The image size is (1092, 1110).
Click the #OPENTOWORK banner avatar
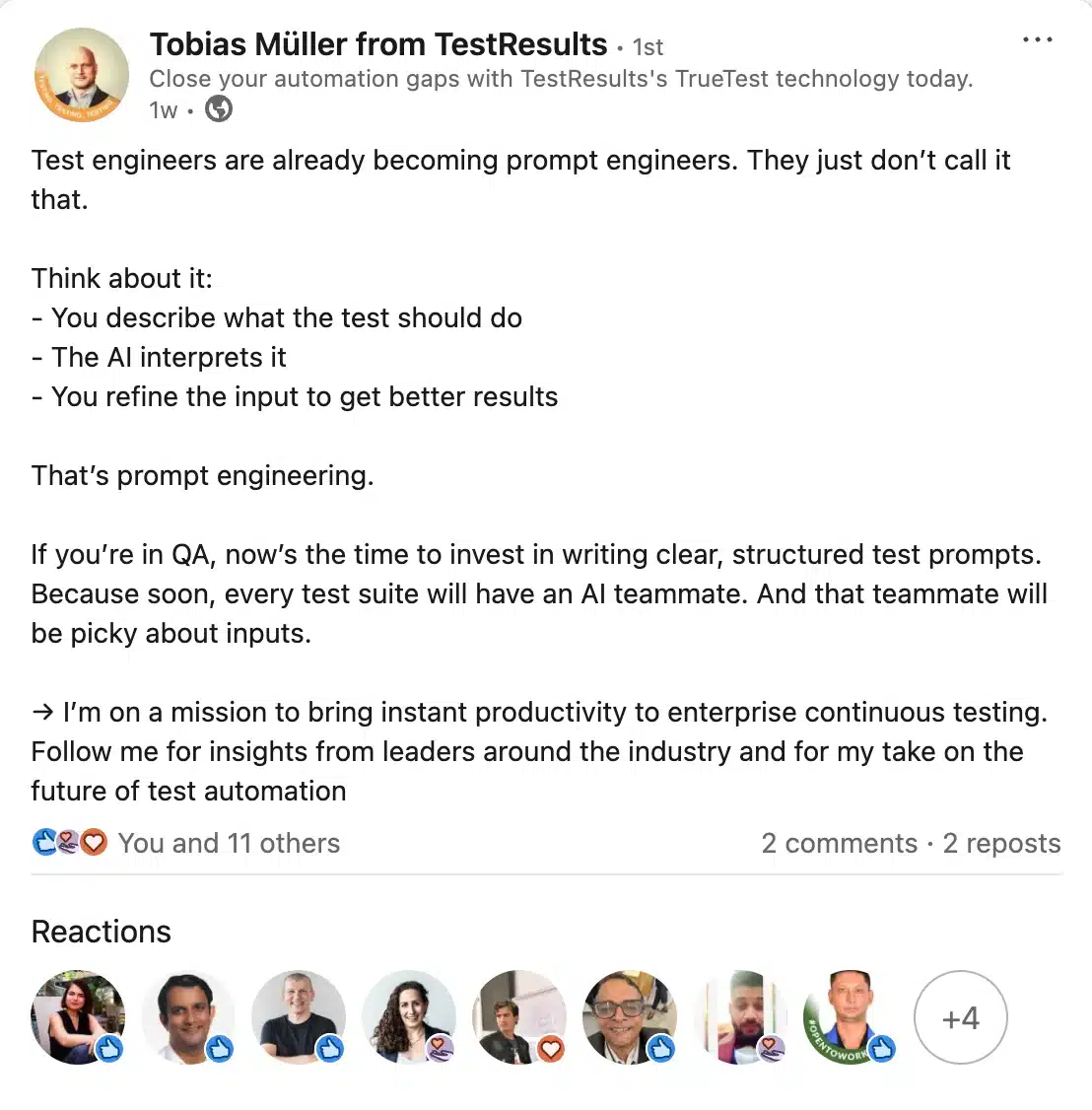tap(849, 1017)
